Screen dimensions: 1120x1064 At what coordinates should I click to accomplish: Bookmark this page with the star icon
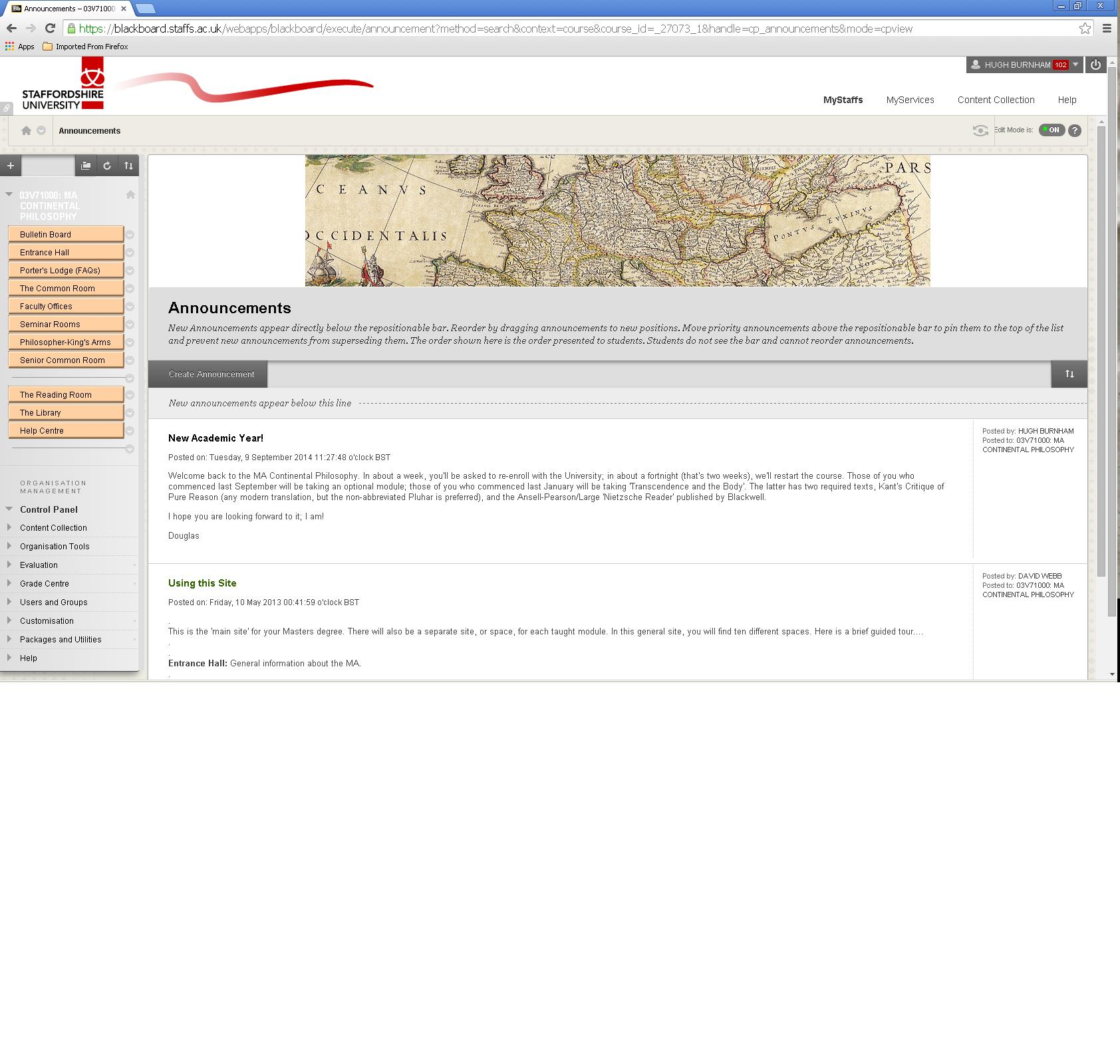pyautogui.click(x=1085, y=28)
